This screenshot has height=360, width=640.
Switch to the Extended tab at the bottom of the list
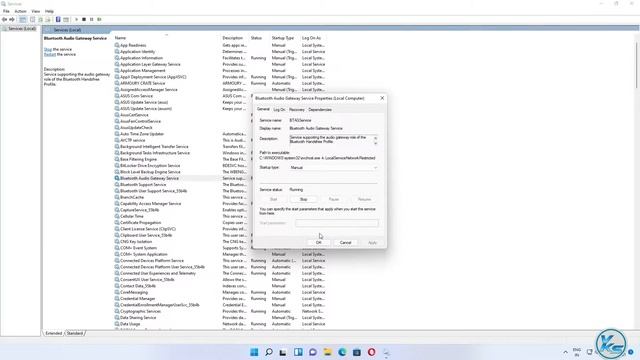[x=54, y=333]
